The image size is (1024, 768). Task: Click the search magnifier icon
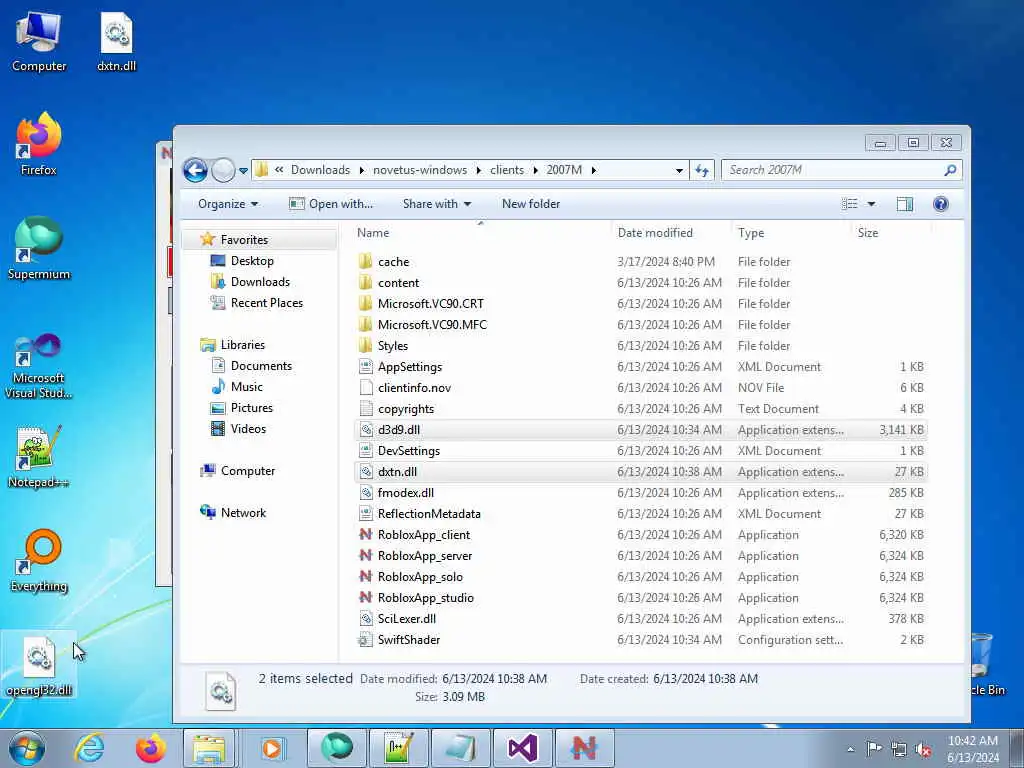coord(950,170)
